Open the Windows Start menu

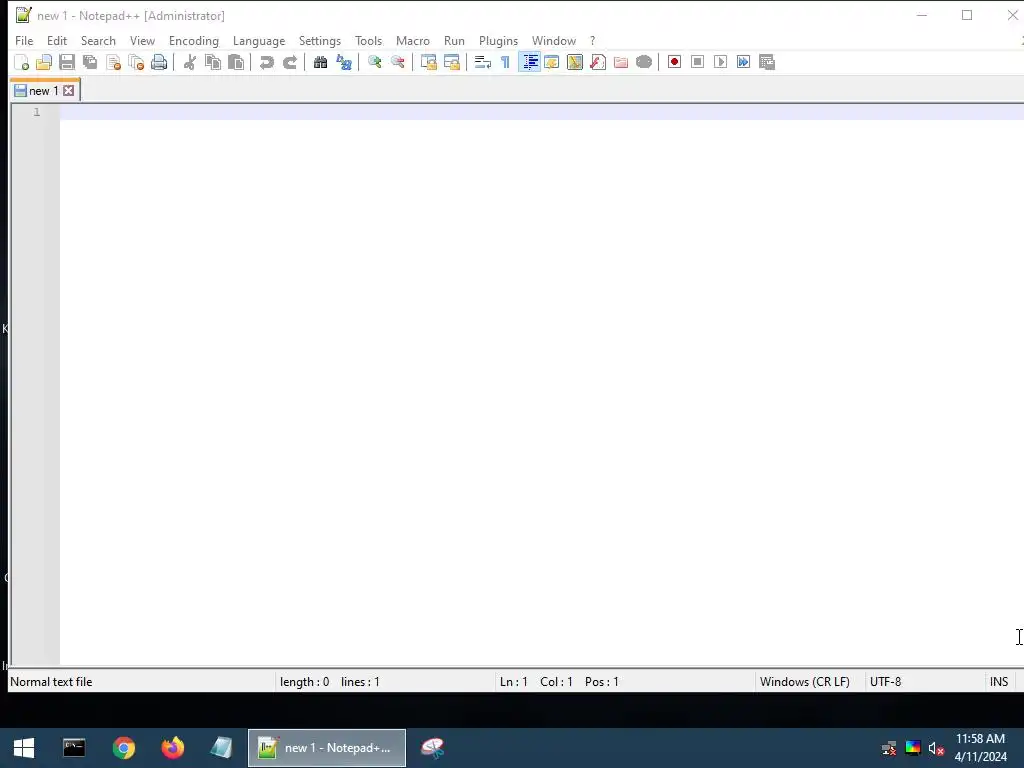pyautogui.click(x=24, y=748)
